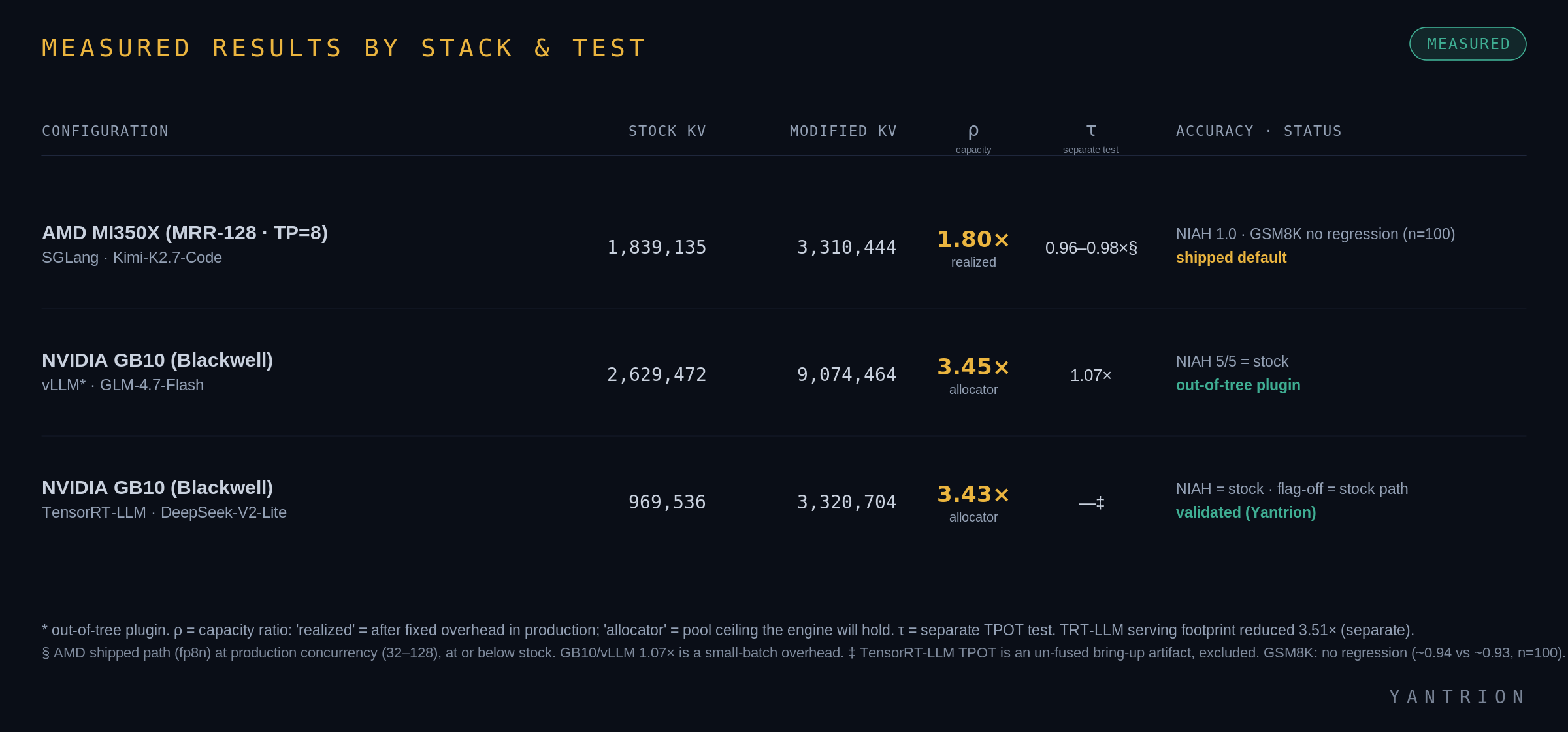
Task: Click 'NIAH 5/5 = stock' accuracy text
Action: pos(1232,361)
